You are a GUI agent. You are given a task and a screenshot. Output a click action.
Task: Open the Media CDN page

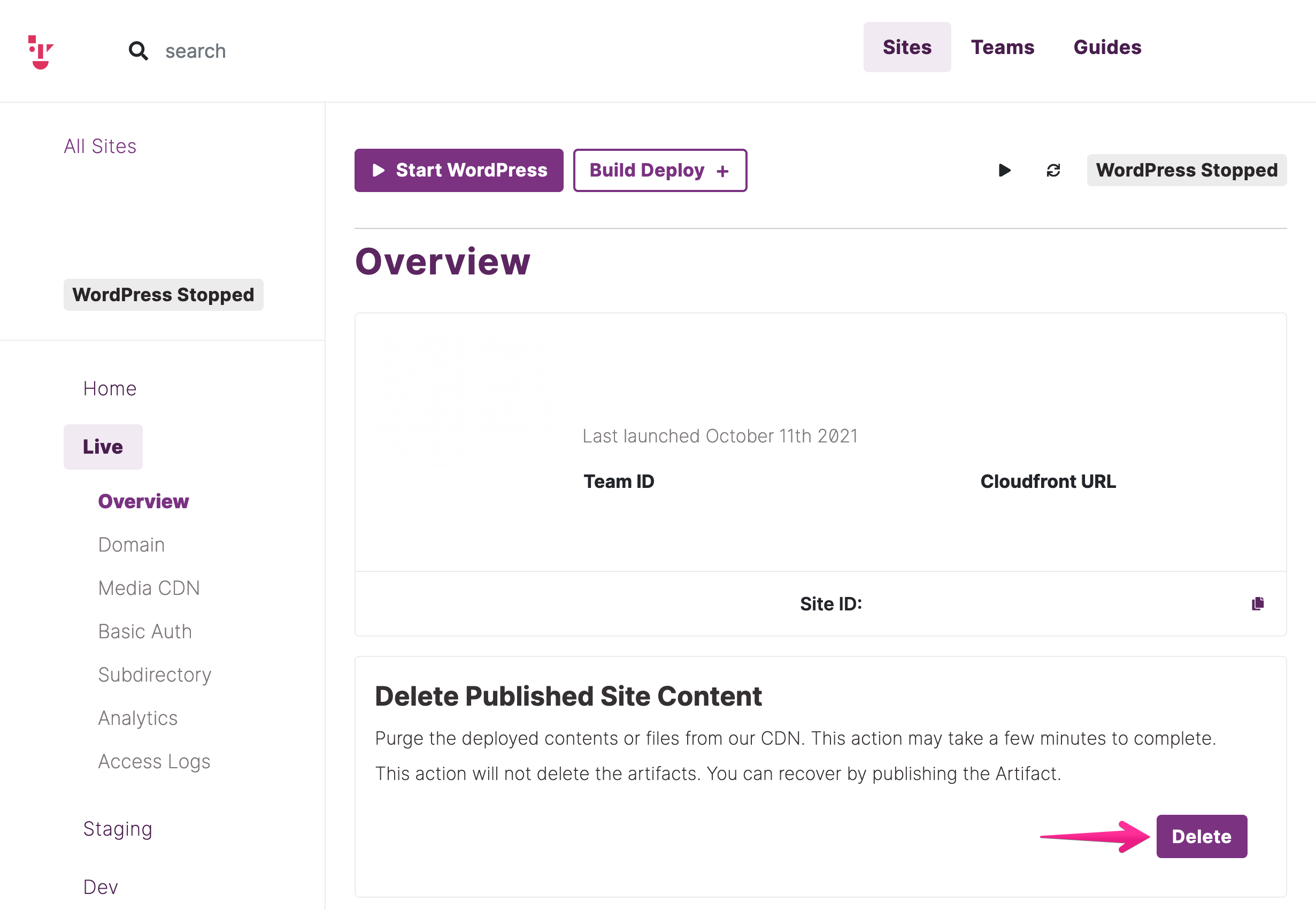pos(149,588)
